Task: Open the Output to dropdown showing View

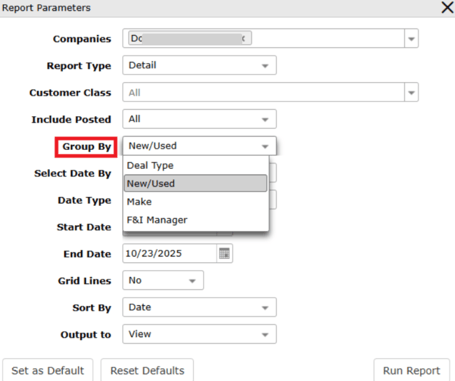Action: tap(199, 334)
